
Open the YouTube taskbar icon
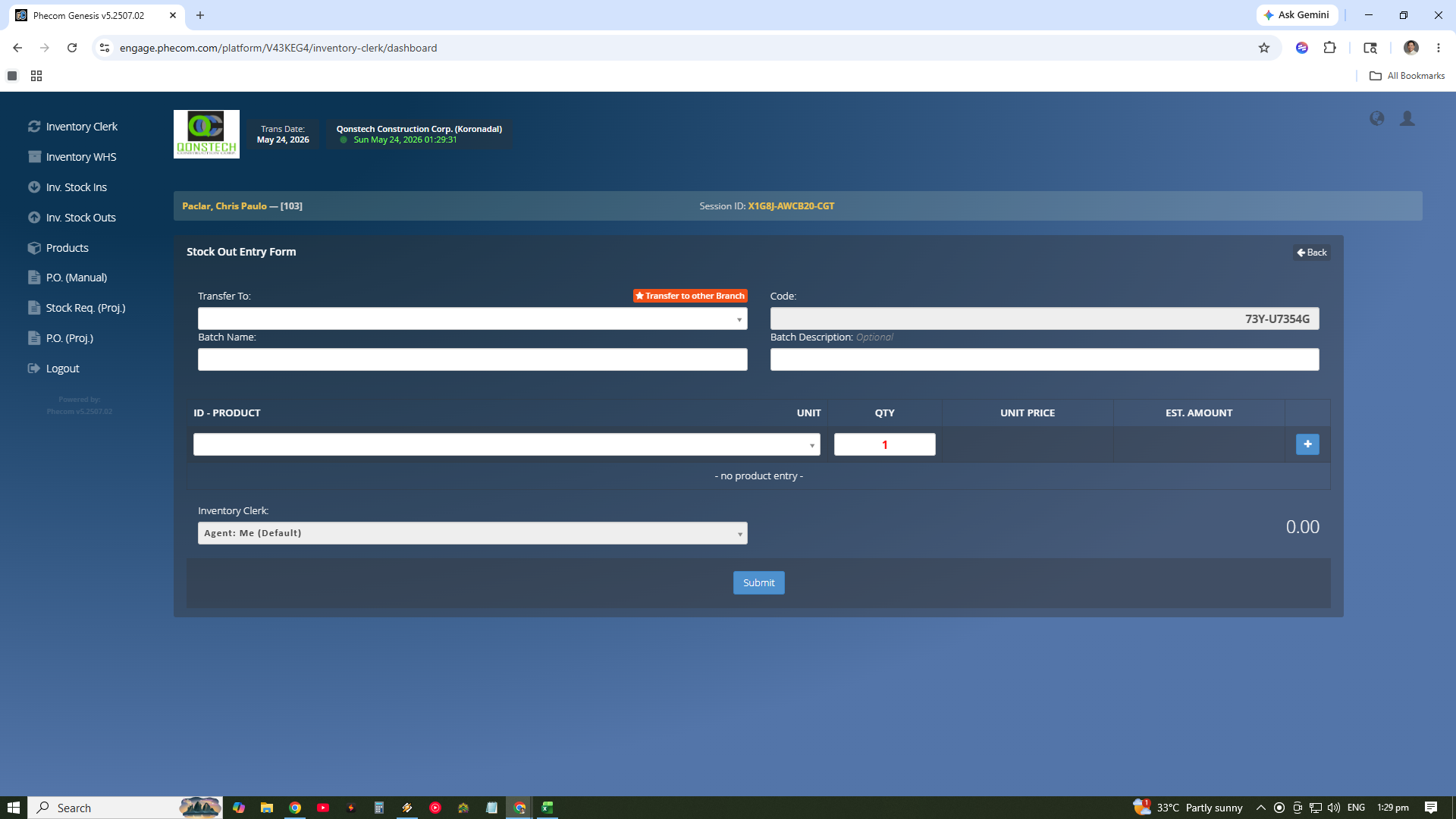(x=323, y=808)
